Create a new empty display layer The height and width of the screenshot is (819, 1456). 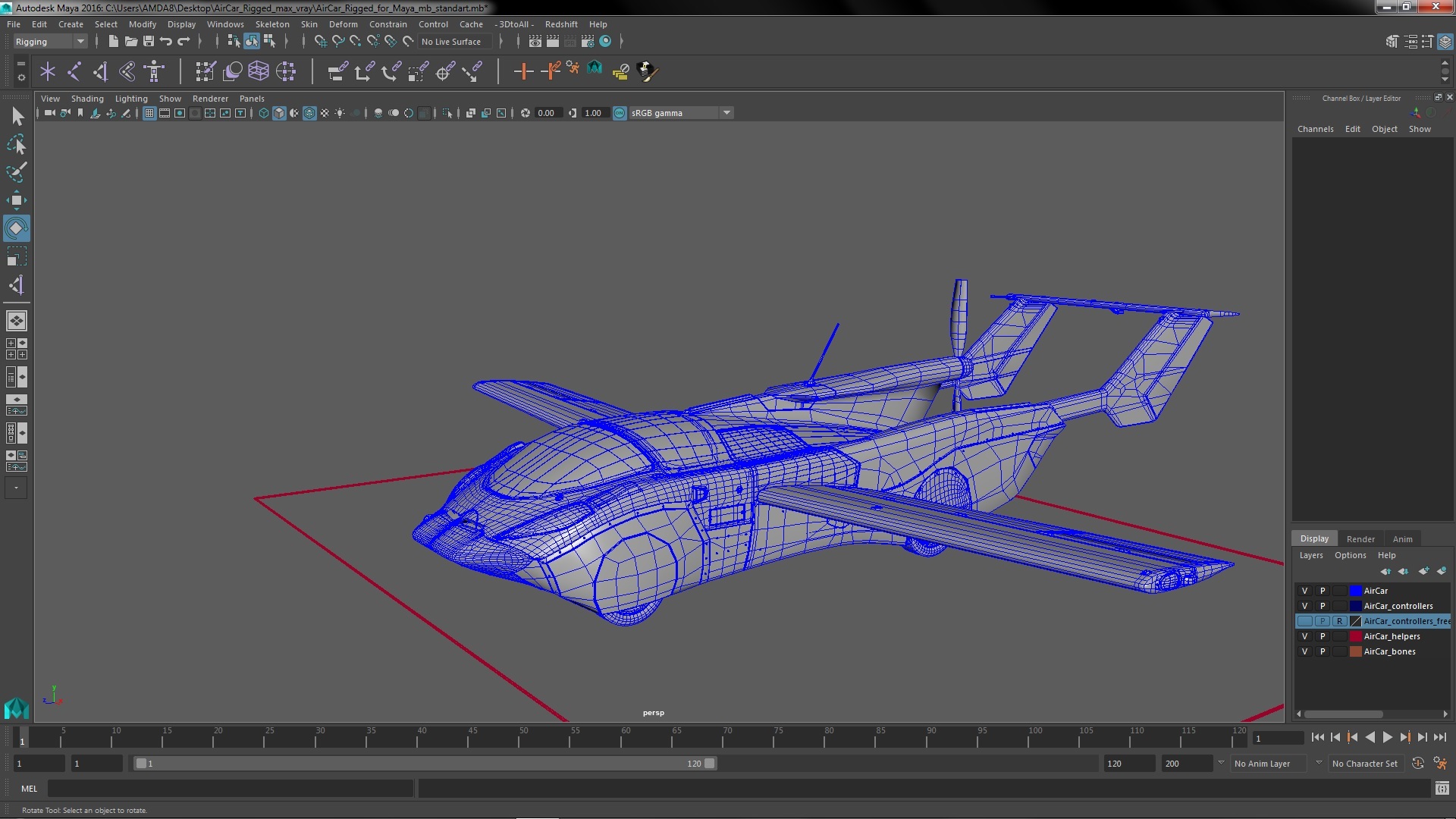point(1423,571)
